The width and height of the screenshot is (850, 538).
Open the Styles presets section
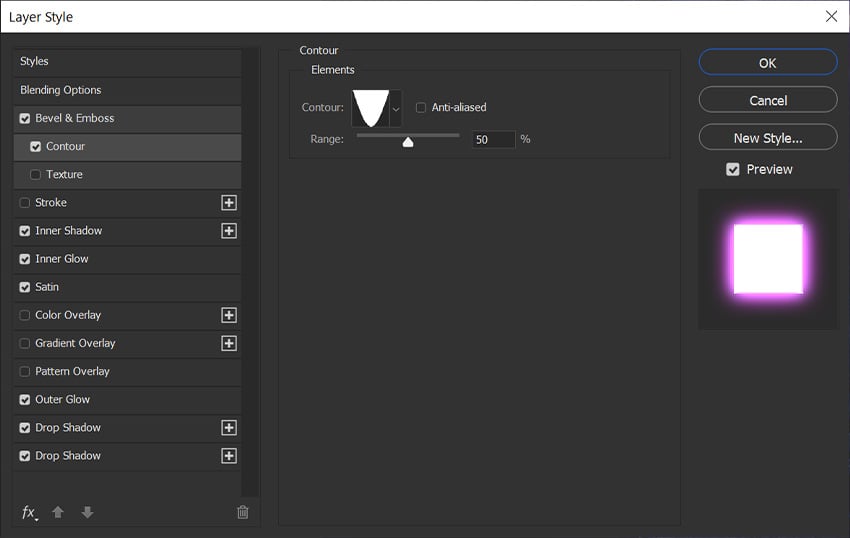pyautogui.click(x=35, y=62)
